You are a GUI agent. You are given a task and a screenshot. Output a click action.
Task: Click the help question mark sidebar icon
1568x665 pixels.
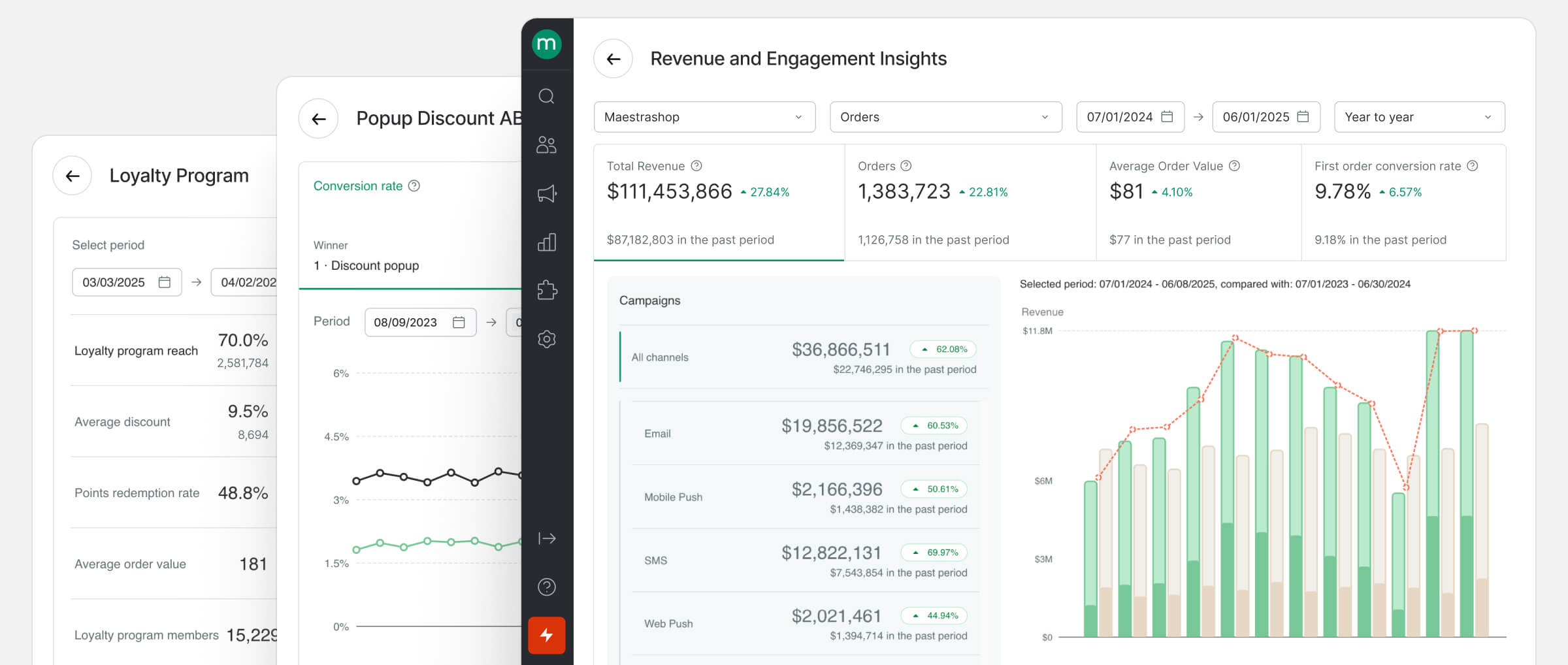546,587
